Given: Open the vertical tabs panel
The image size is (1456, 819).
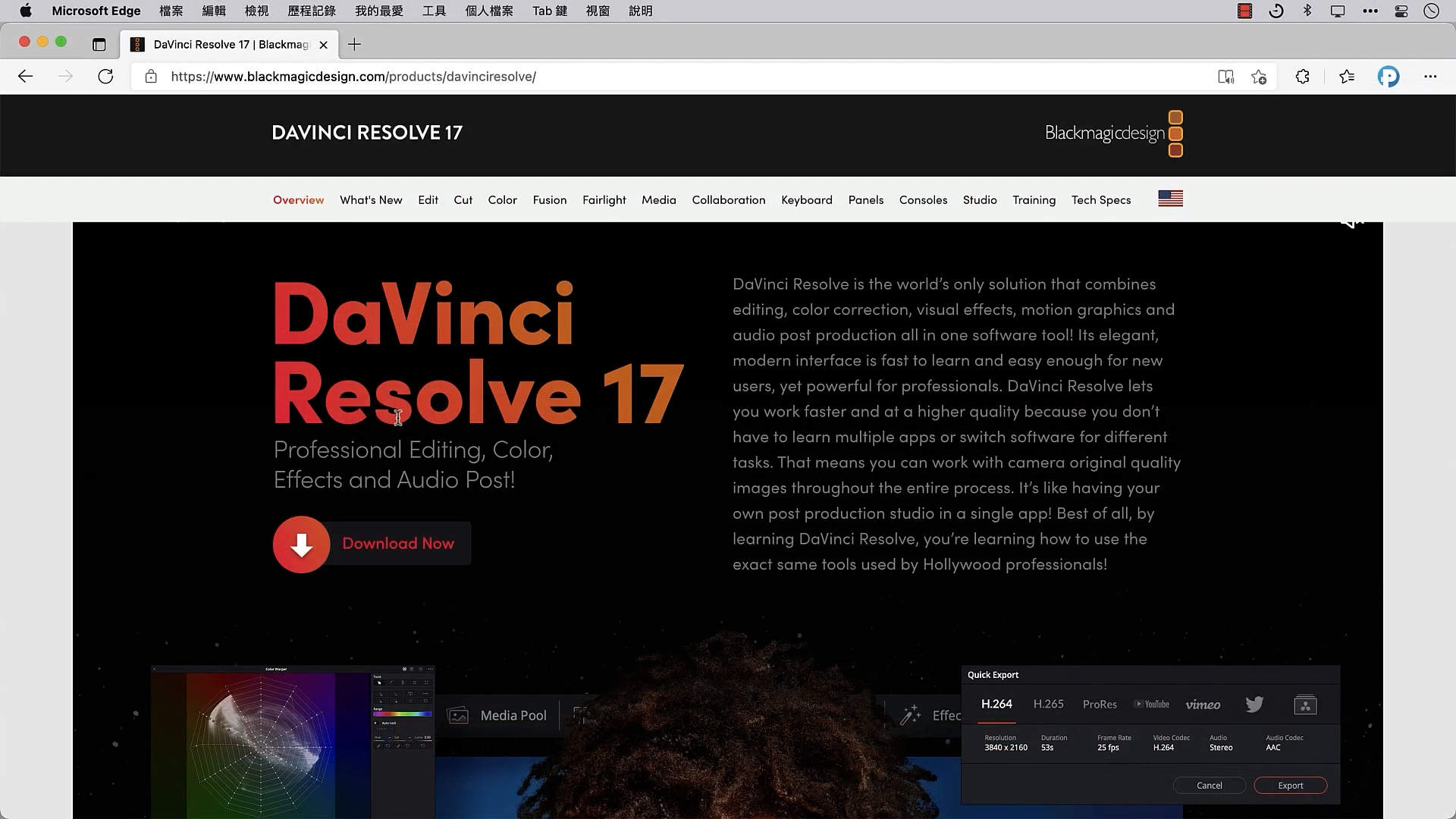Looking at the screenshot, I should pos(99,45).
